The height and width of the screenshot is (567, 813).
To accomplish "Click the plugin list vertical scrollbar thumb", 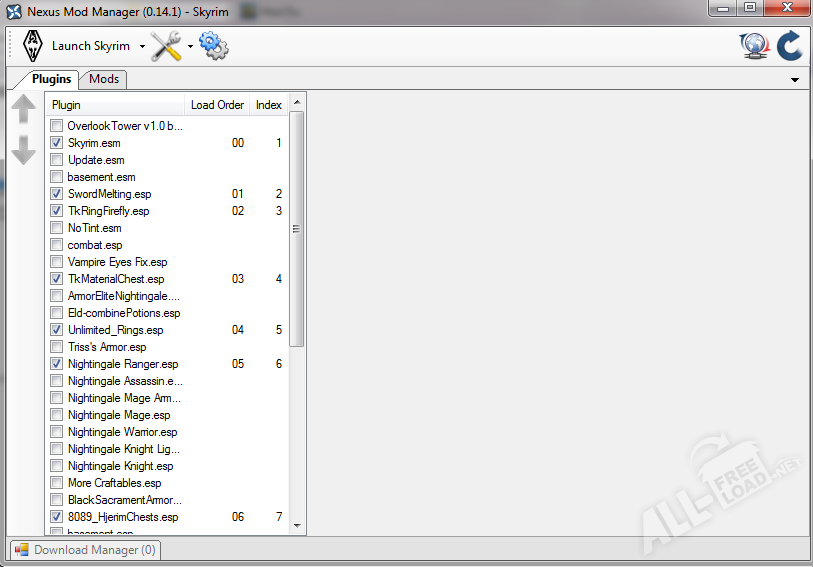I will (296, 228).
